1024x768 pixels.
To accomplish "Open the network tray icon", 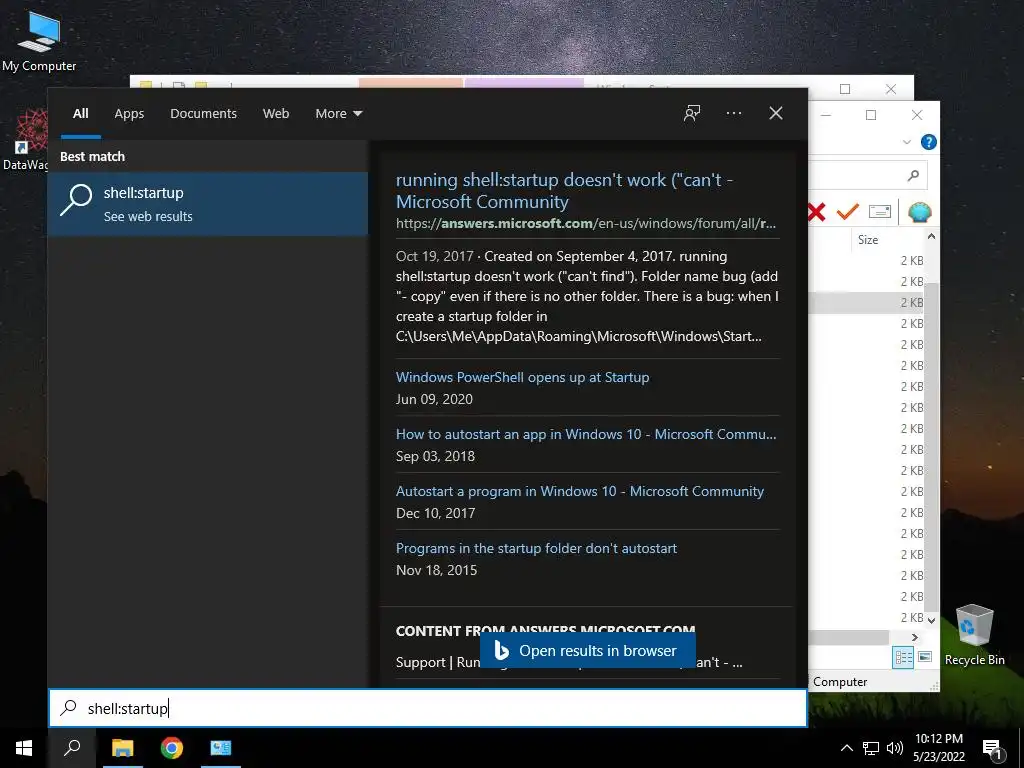I will click(871, 748).
